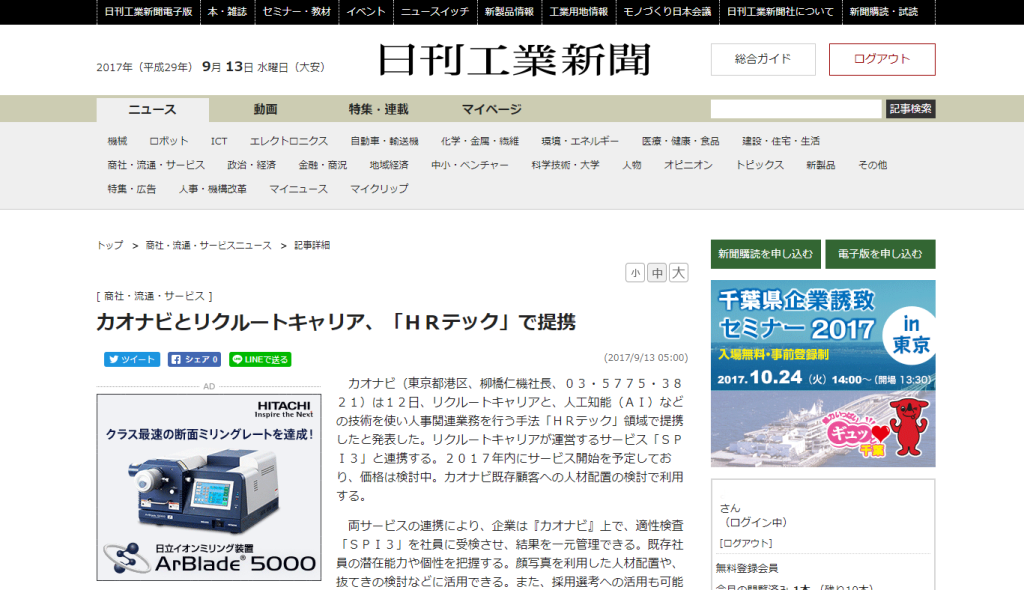Select the 人事・機構改革 category
1024x590 pixels.
(x=213, y=189)
